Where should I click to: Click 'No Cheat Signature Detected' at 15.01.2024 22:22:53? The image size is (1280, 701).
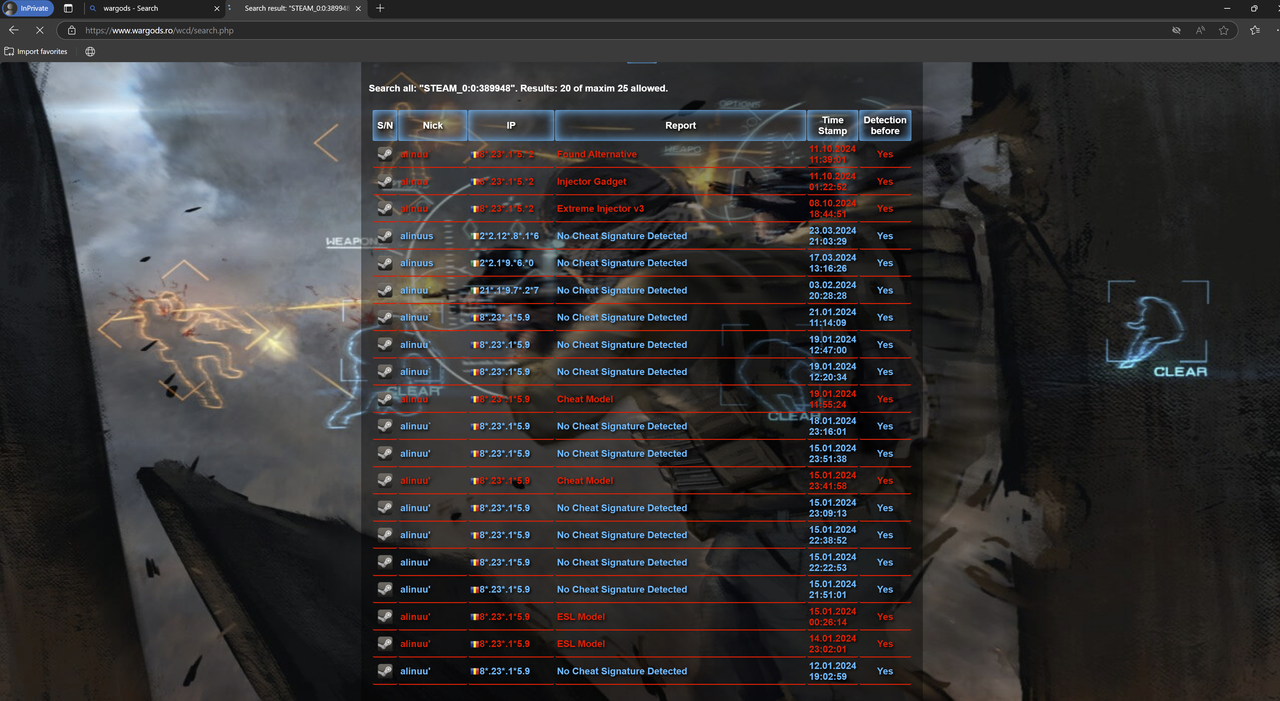[x=622, y=562]
